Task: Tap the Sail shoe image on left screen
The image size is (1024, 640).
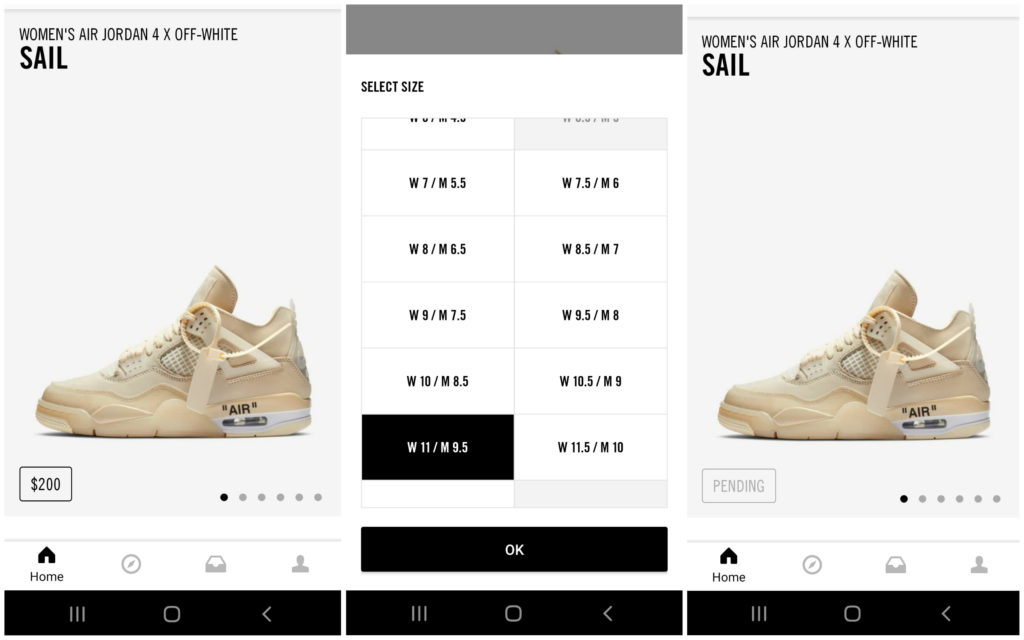Action: 174,353
